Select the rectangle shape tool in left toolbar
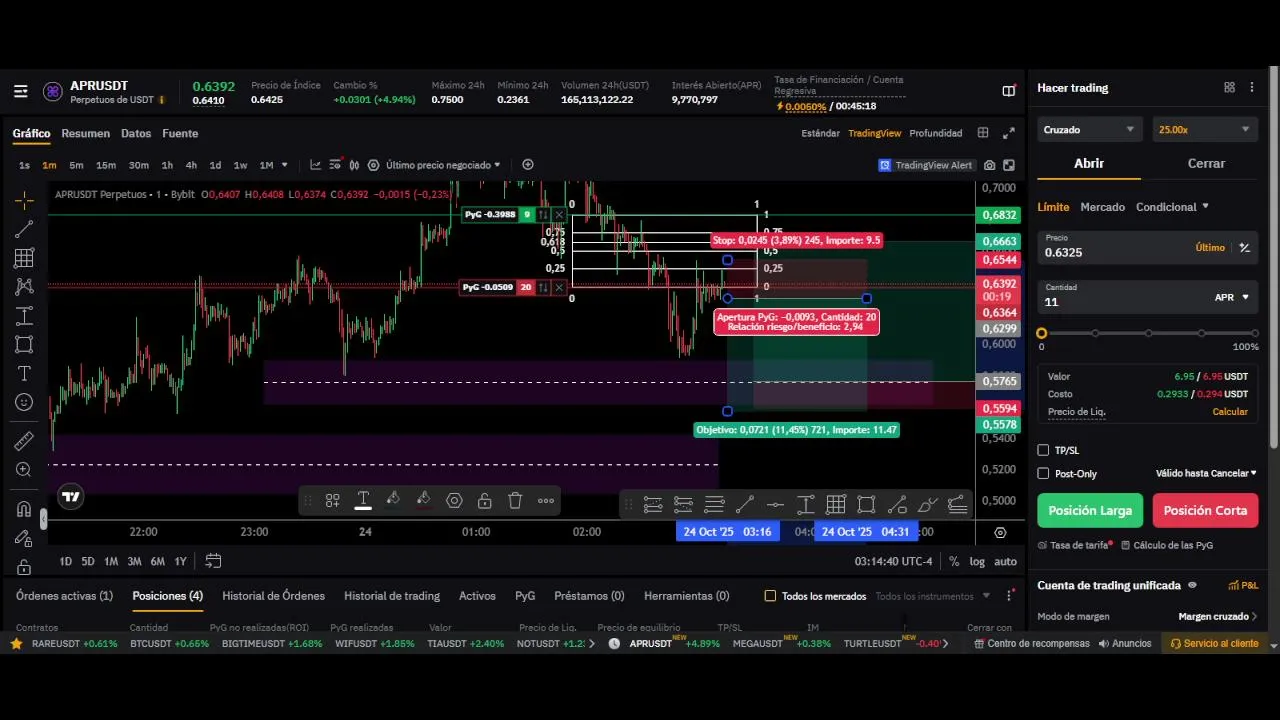The image size is (1280, 720). (x=24, y=345)
